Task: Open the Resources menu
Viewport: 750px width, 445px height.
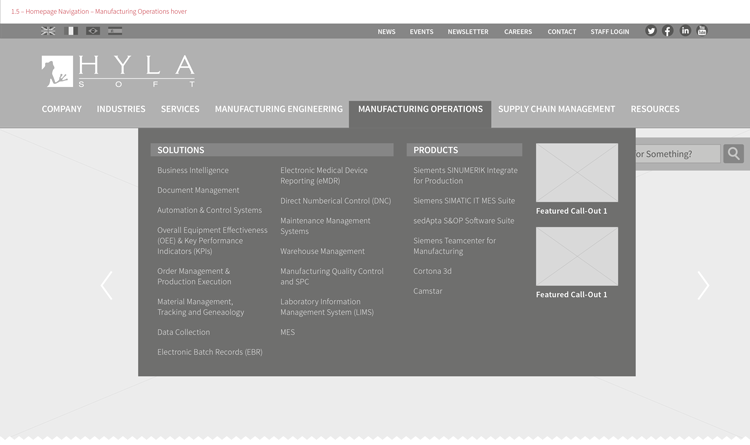Action: pos(655,109)
